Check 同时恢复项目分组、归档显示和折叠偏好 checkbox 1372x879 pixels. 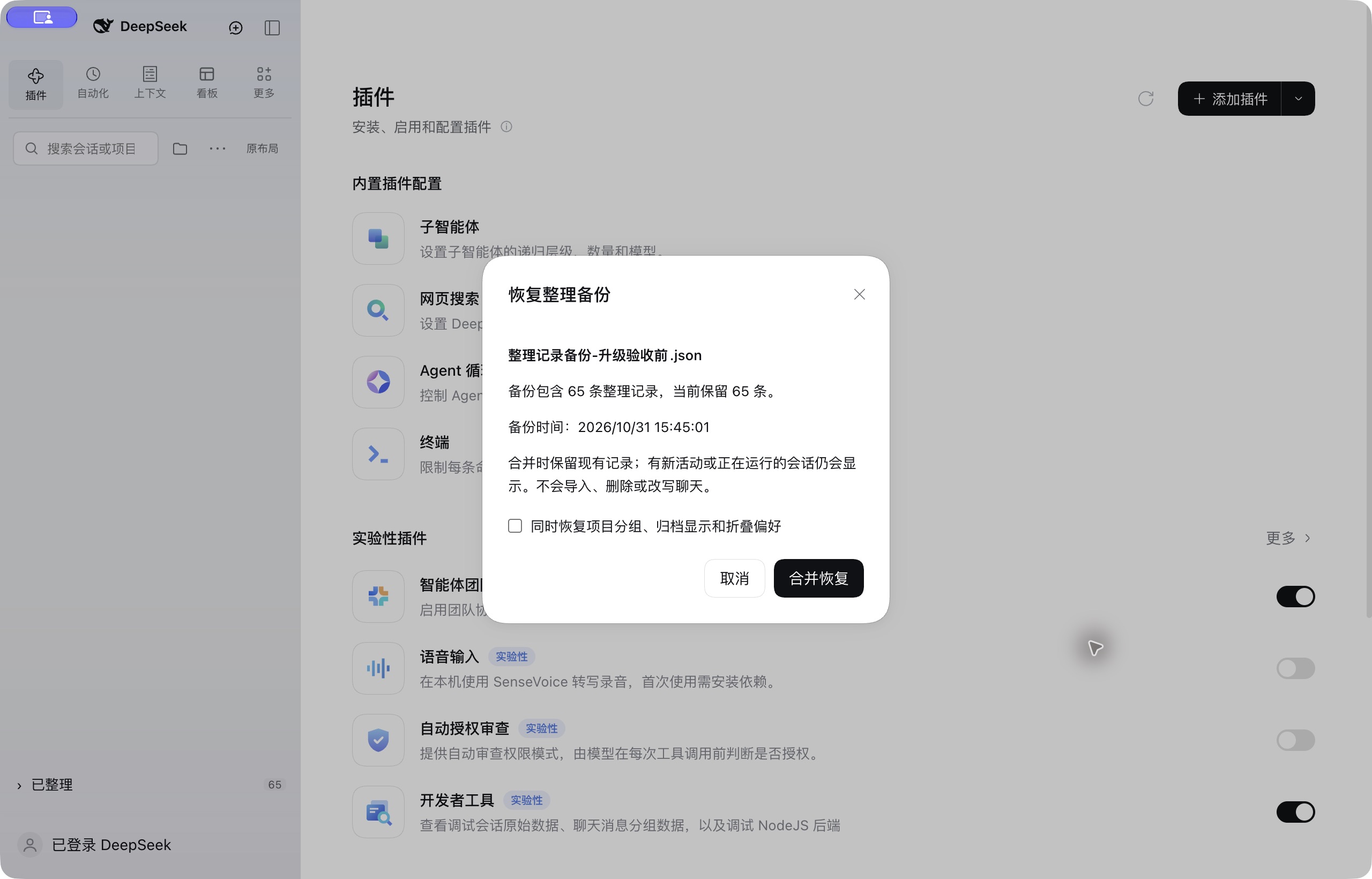pyautogui.click(x=515, y=526)
